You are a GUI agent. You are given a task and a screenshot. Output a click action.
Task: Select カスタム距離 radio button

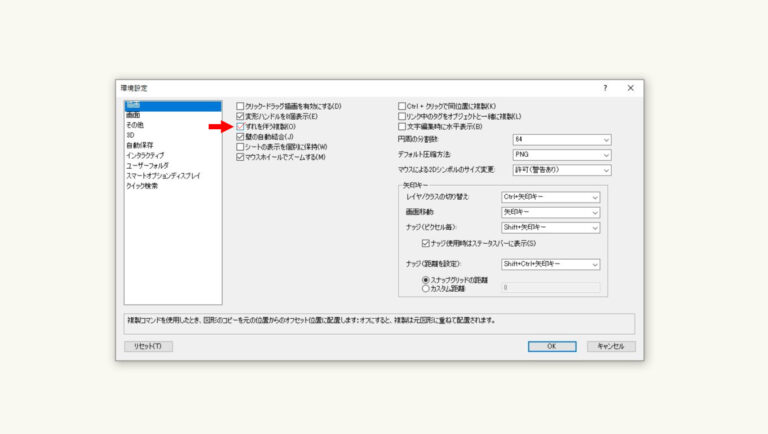point(425,288)
